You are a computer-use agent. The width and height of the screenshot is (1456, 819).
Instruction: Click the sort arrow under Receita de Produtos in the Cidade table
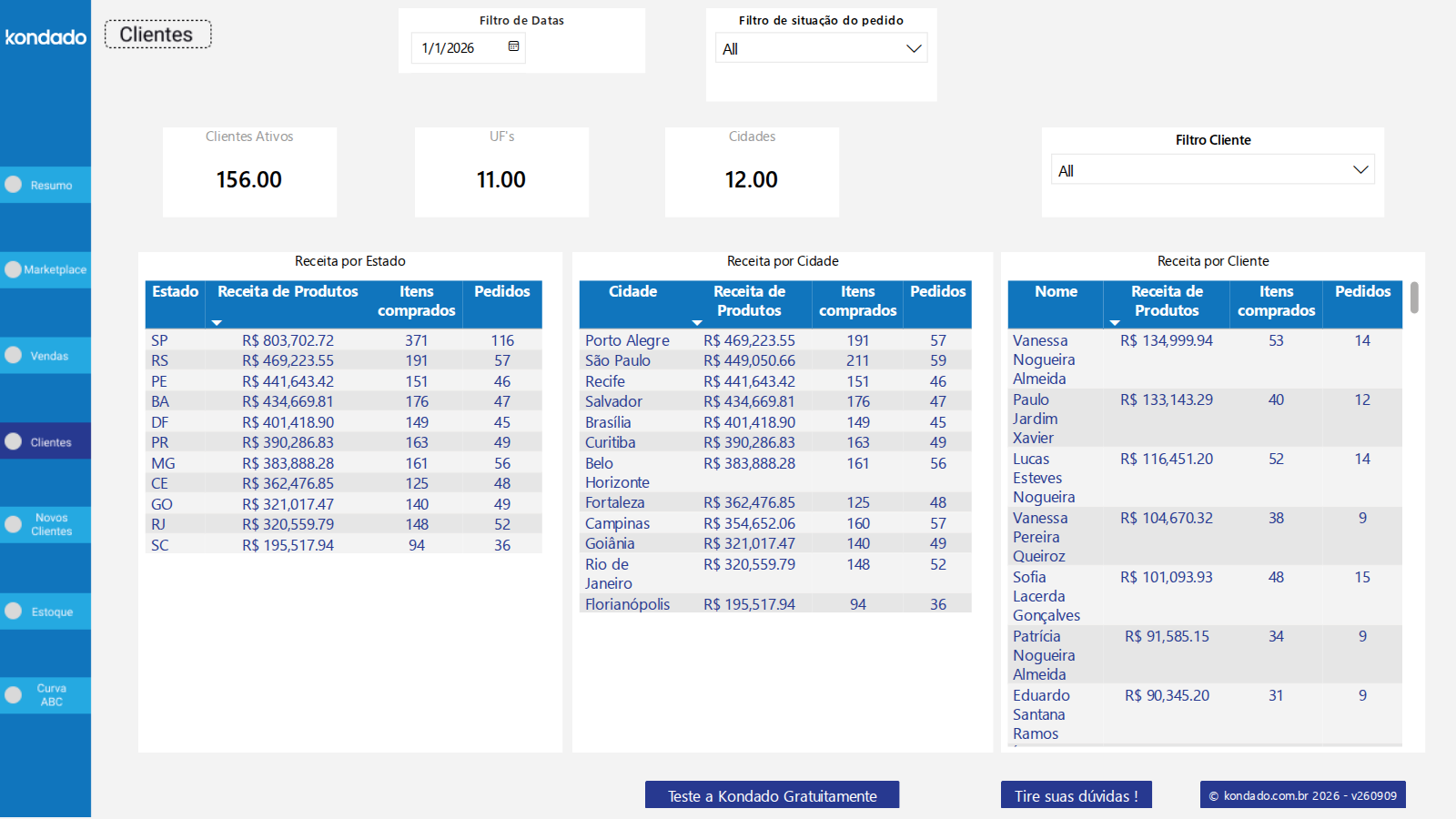pyautogui.click(x=697, y=323)
